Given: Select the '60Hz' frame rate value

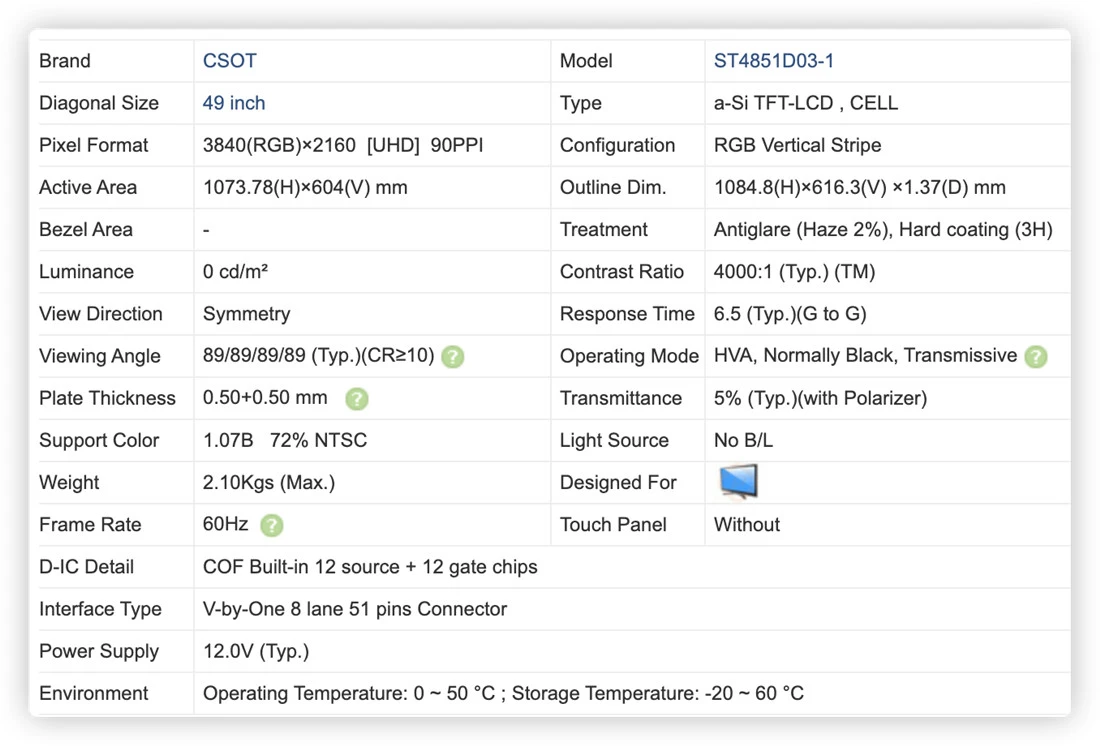Looking at the screenshot, I should click(225, 524).
